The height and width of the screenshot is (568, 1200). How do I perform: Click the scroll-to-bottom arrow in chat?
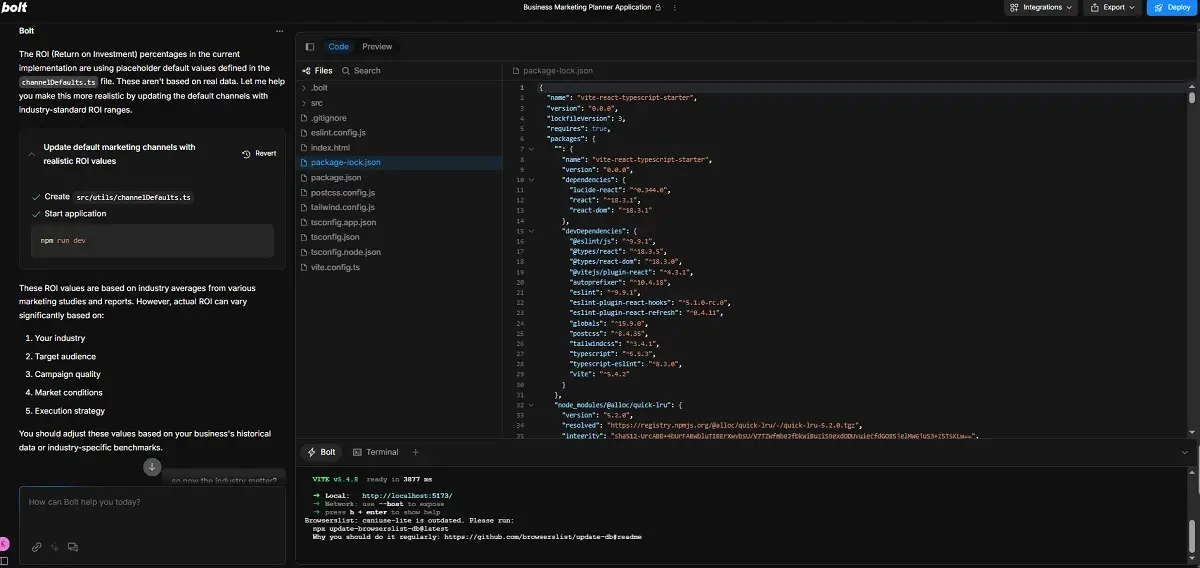coord(152,467)
